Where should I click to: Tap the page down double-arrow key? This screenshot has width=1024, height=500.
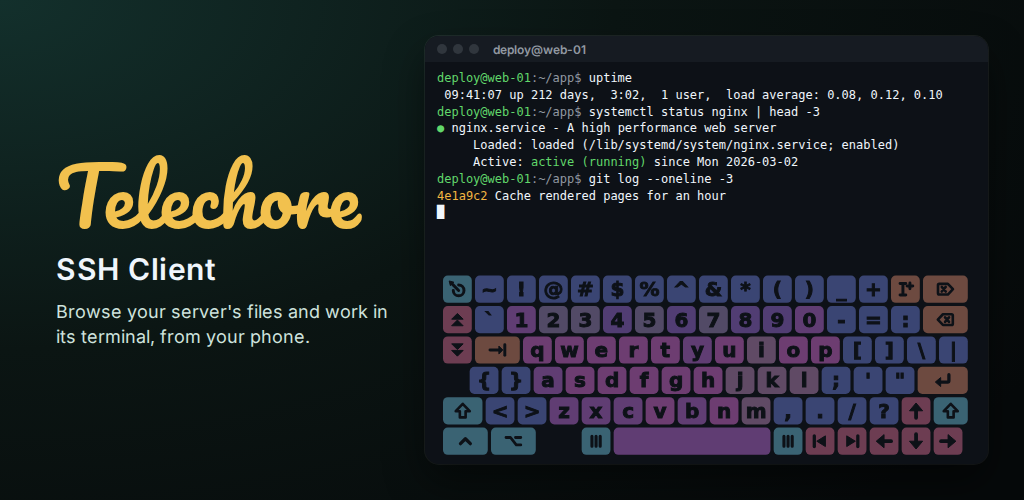click(457, 350)
